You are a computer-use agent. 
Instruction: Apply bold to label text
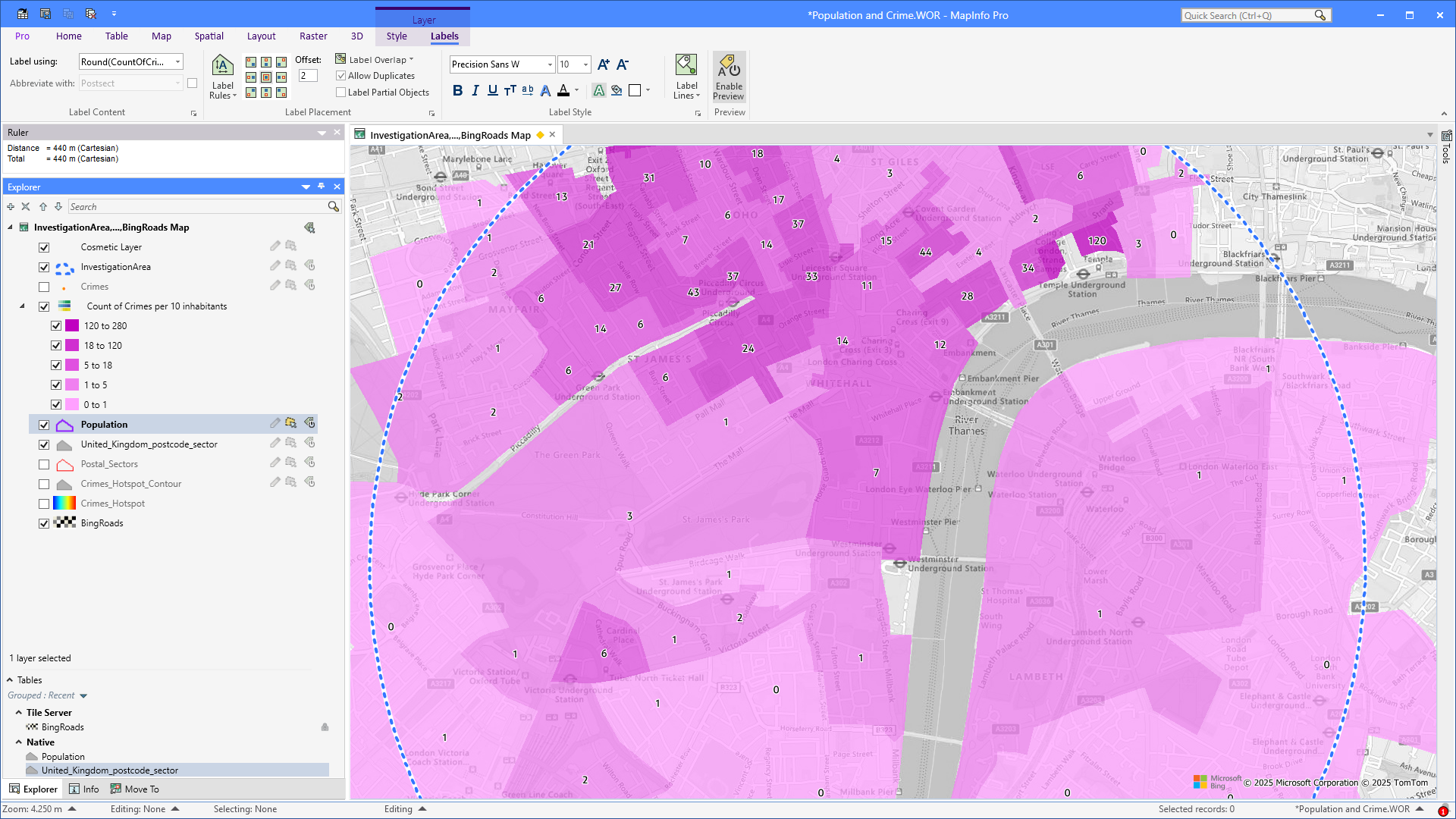[457, 90]
